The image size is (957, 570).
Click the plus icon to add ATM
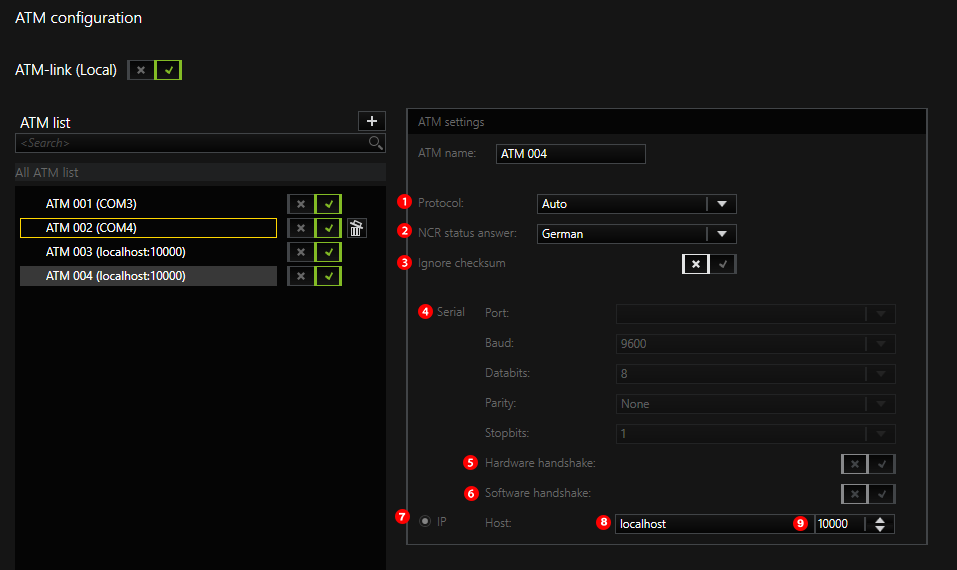(371, 121)
